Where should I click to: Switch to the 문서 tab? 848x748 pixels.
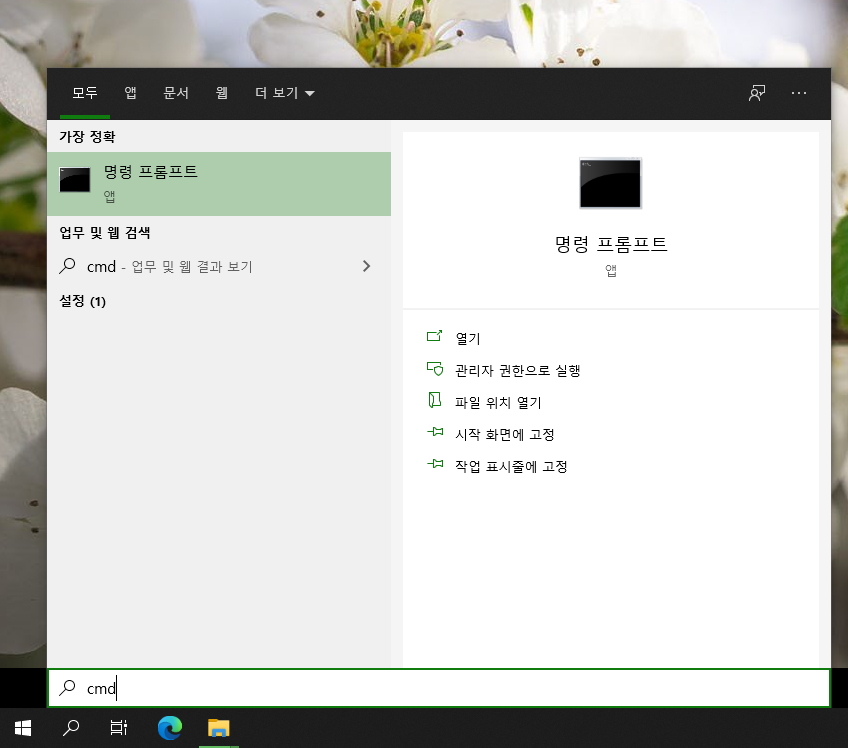tap(176, 93)
